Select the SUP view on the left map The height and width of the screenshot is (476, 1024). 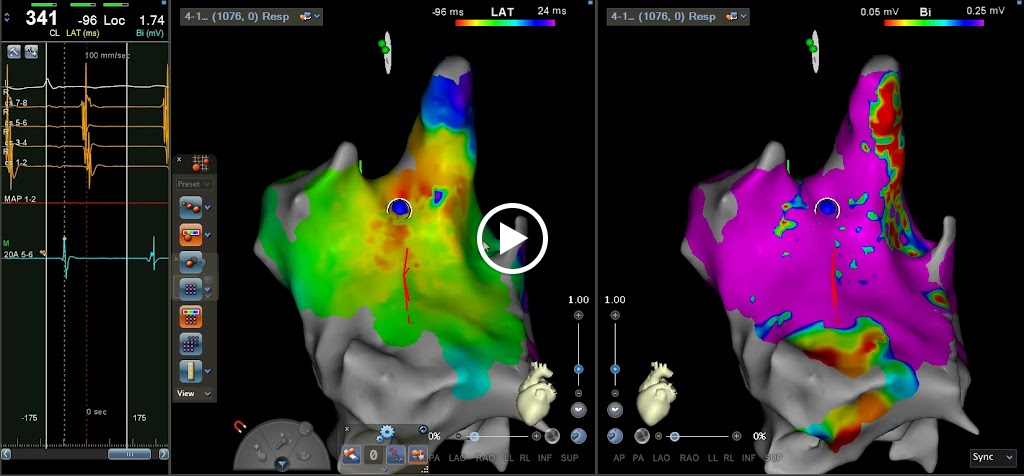click(569, 458)
